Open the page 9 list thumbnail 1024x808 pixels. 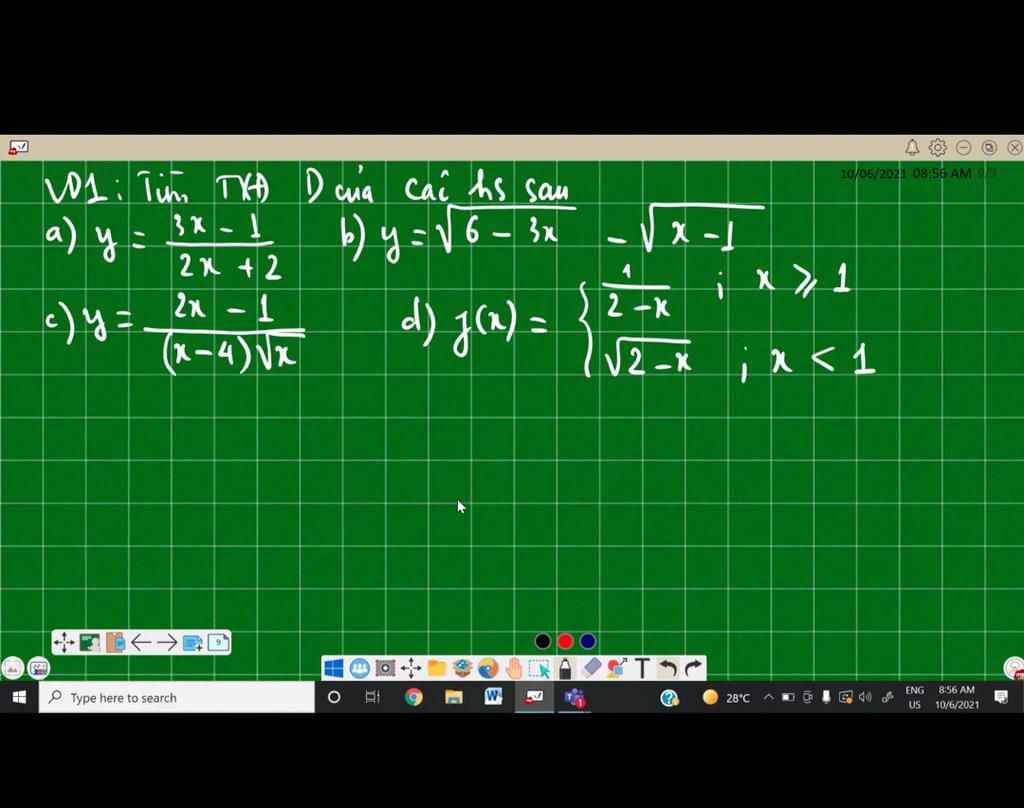(x=218, y=643)
